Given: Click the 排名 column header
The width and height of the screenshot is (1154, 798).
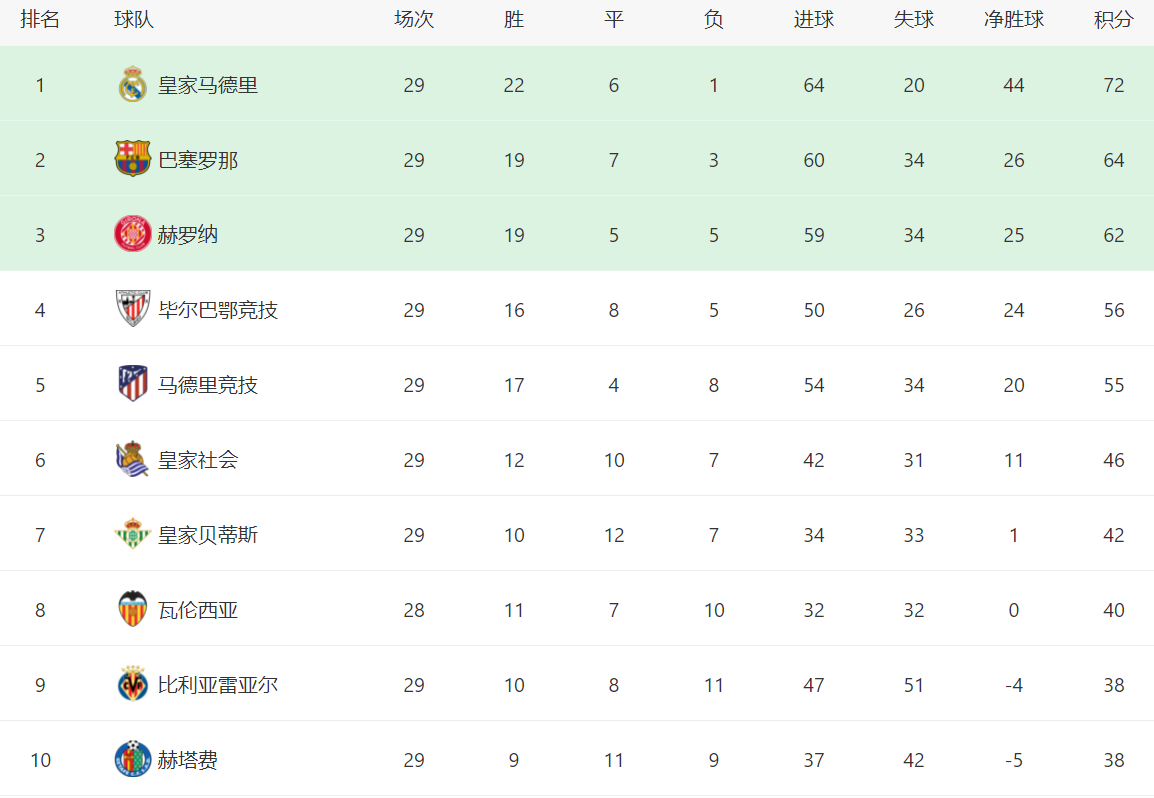Looking at the screenshot, I should tap(40, 20).
